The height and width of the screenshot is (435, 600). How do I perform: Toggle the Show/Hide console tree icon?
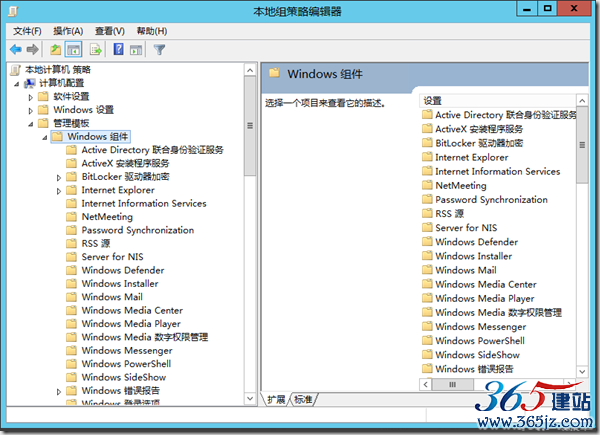click(x=74, y=49)
